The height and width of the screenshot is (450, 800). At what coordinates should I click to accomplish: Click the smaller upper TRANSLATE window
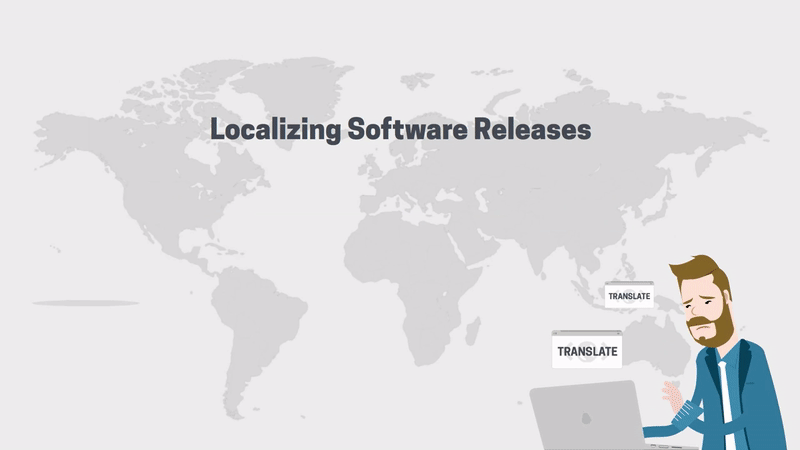pos(628,296)
